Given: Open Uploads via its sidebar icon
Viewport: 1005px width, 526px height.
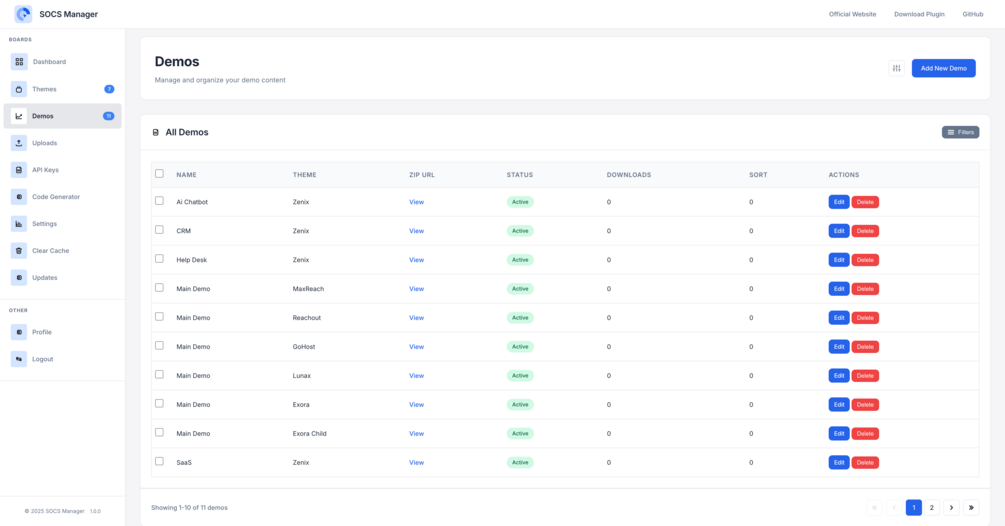Looking at the screenshot, I should coord(19,143).
